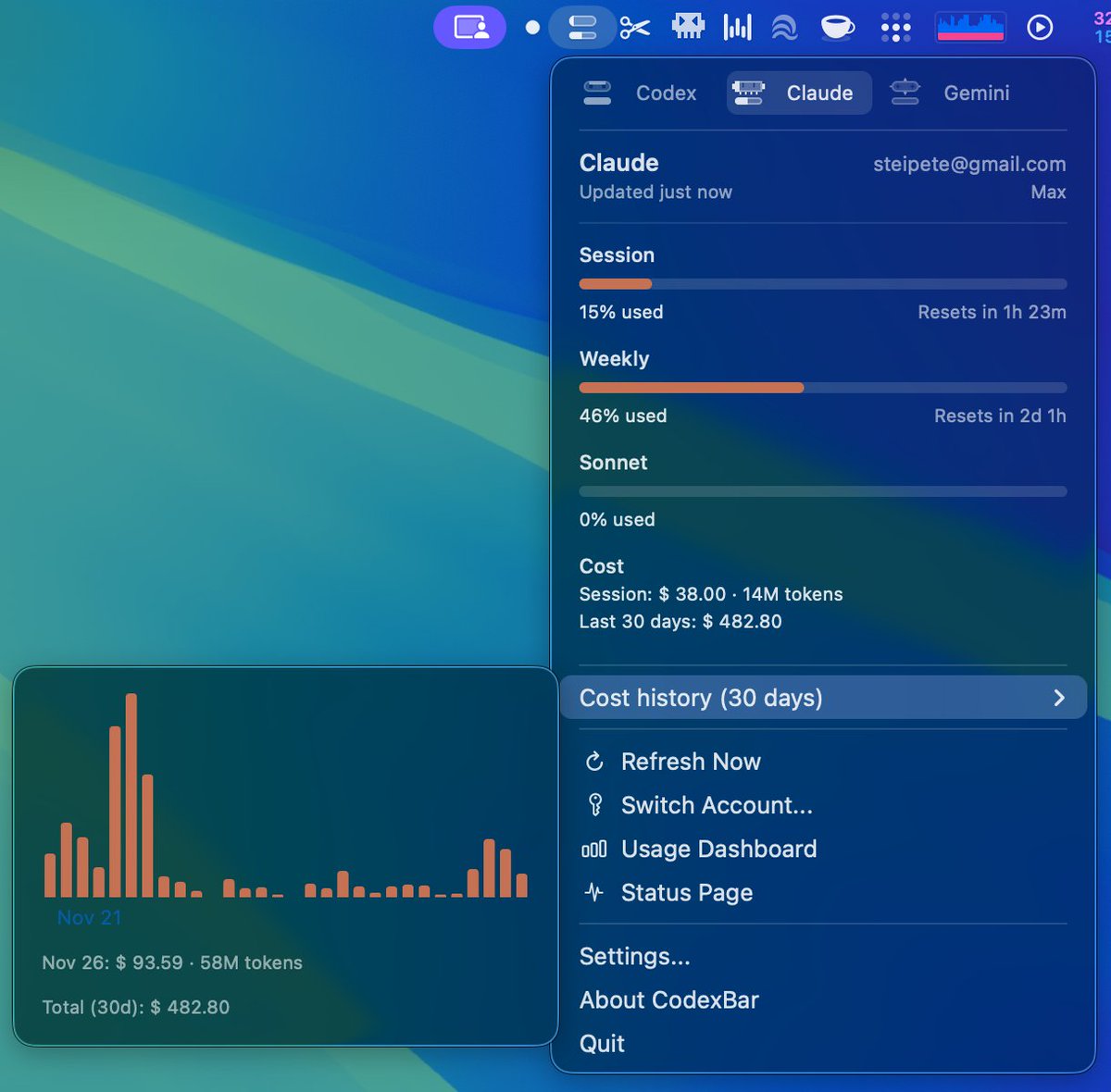Switch to the Gemini provider tab
The width and height of the screenshot is (1111, 1092).
(x=951, y=93)
